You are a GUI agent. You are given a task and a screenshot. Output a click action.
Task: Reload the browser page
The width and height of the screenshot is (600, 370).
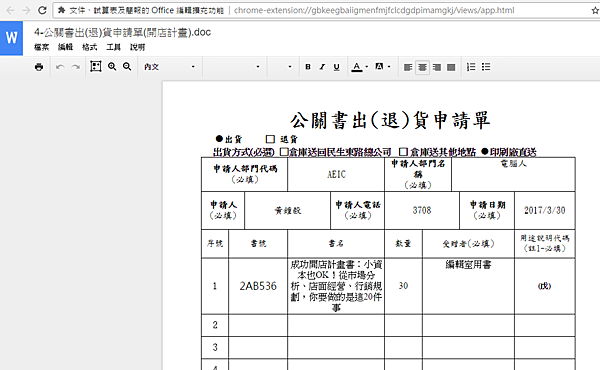coord(42,10)
